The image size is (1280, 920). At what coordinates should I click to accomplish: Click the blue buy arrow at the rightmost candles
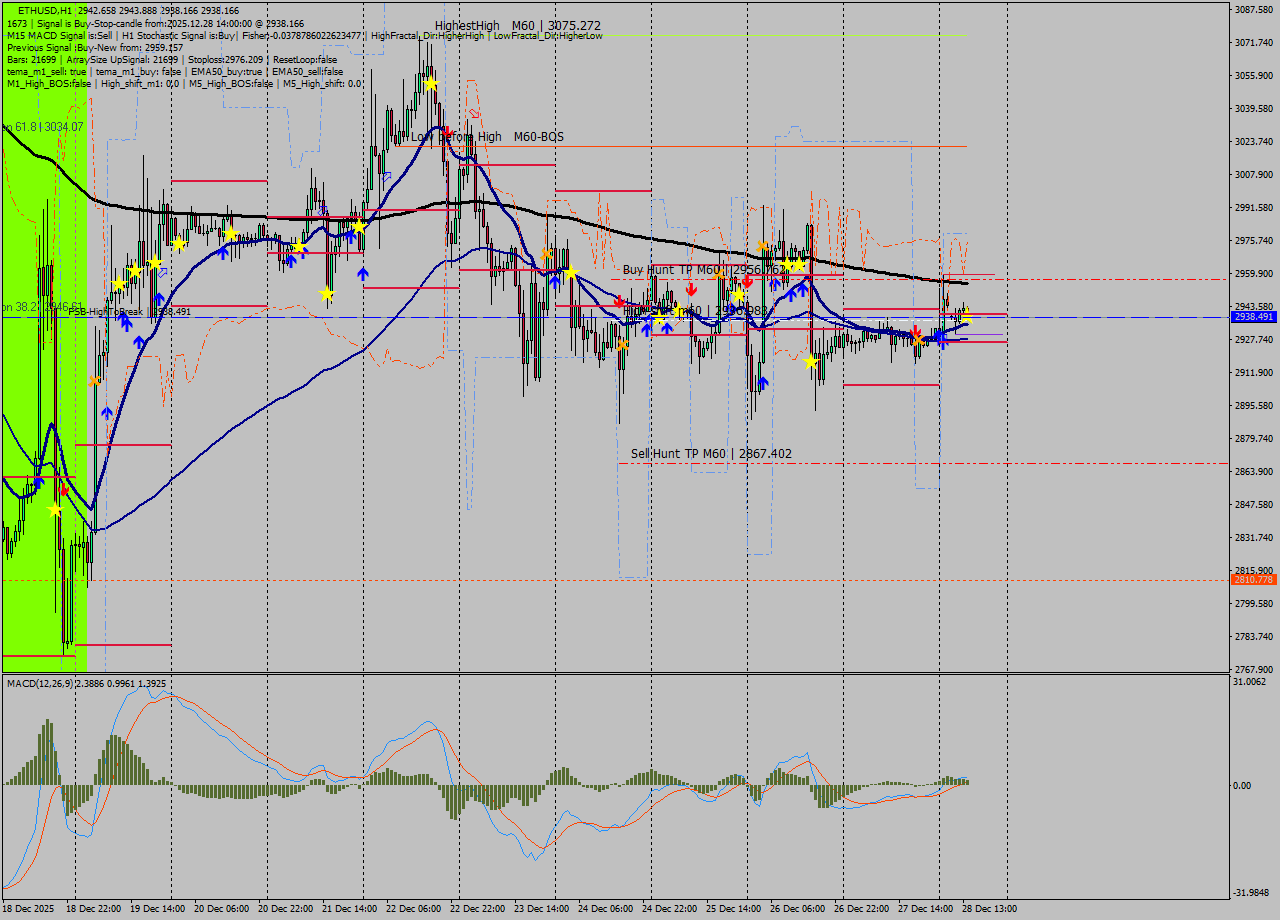click(940, 337)
